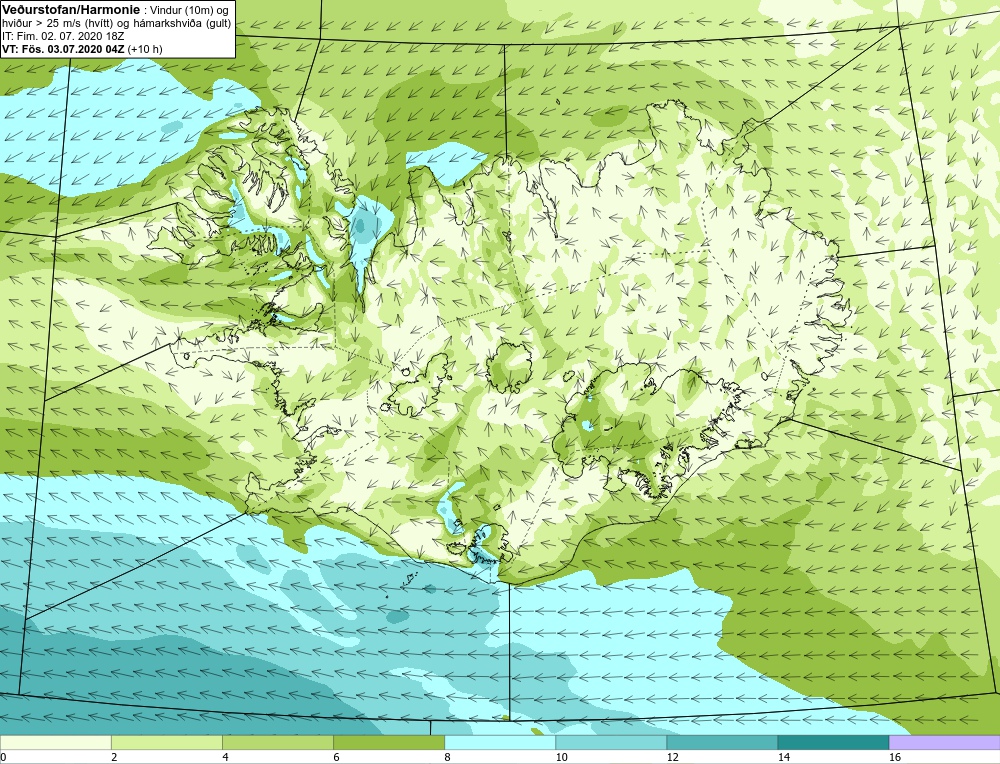This screenshot has width=1000, height=764.
Task: Click the legend scale label '8'
Action: 447,757
